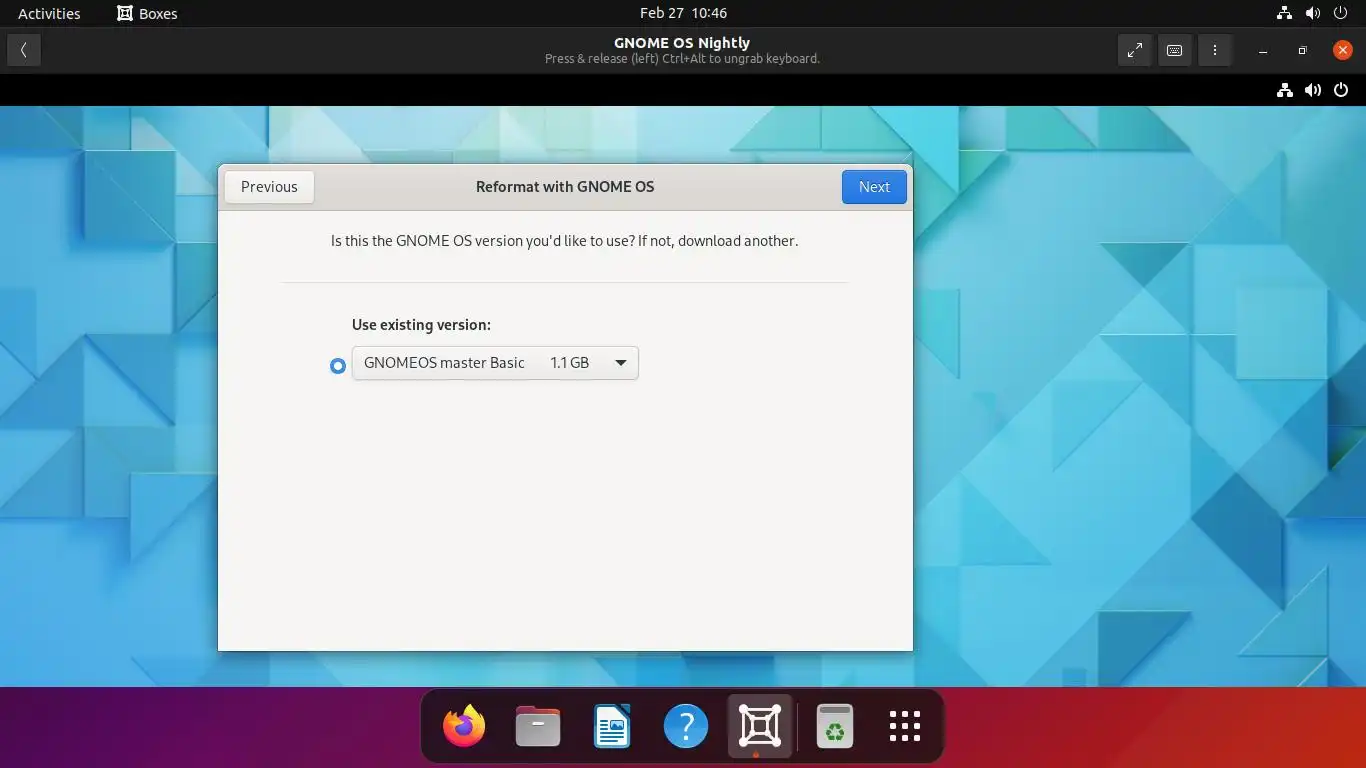This screenshot has height=768, width=1366.
Task: Open the Feb 27 clock menu
Action: pyautogui.click(x=683, y=13)
